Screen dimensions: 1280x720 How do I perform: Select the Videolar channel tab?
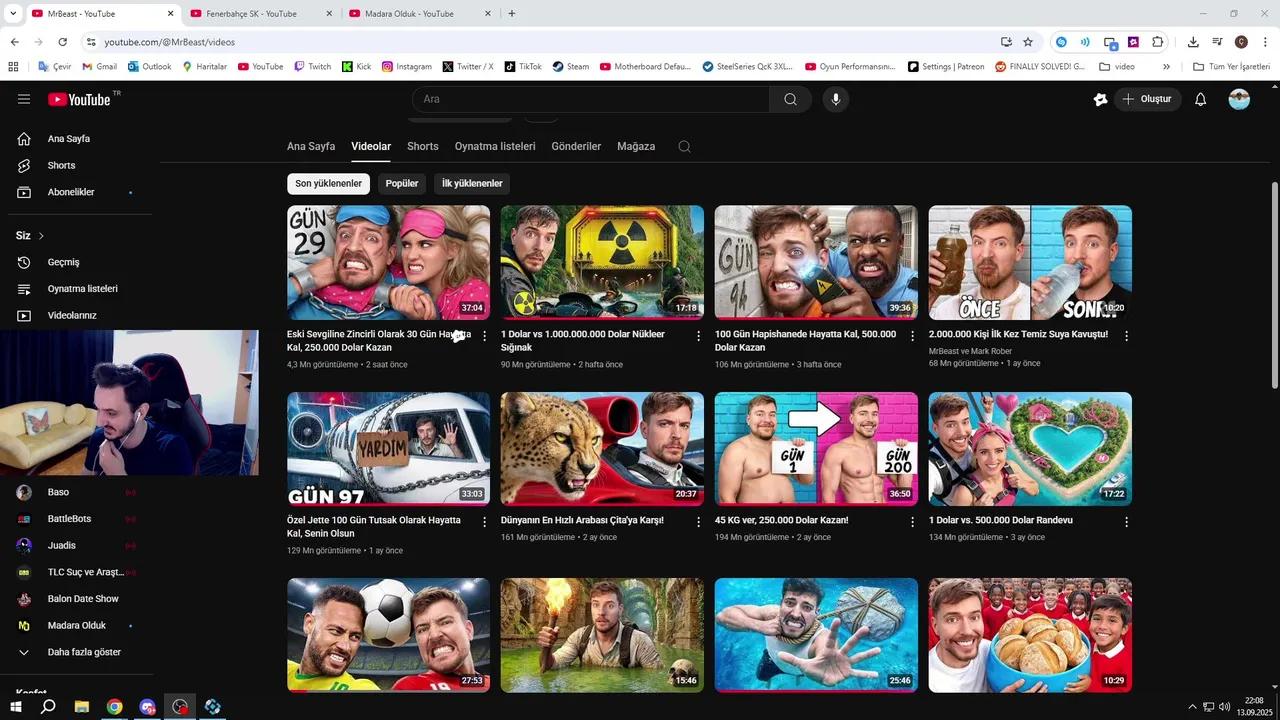click(x=371, y=146)
